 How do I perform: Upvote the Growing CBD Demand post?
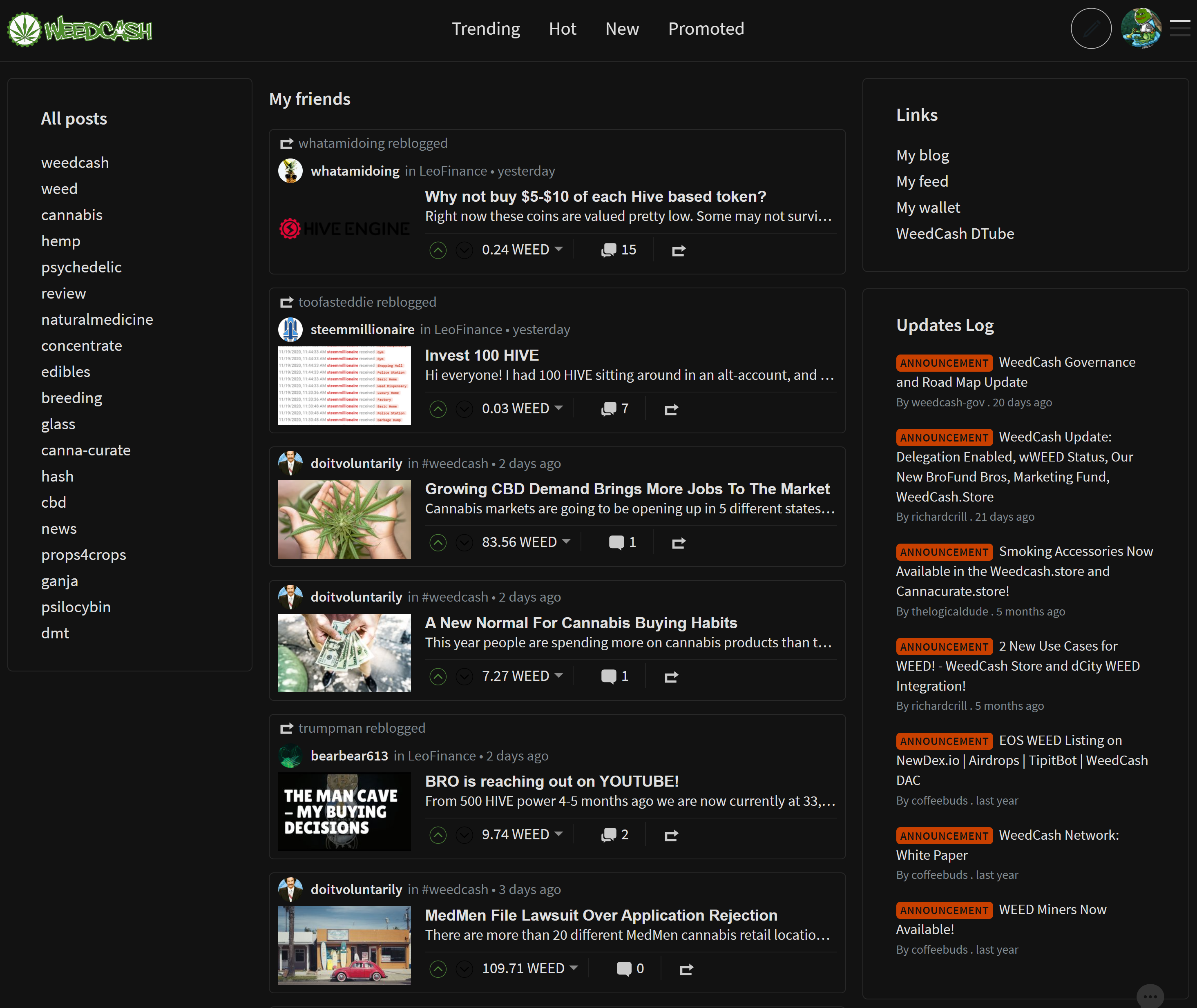438,542
